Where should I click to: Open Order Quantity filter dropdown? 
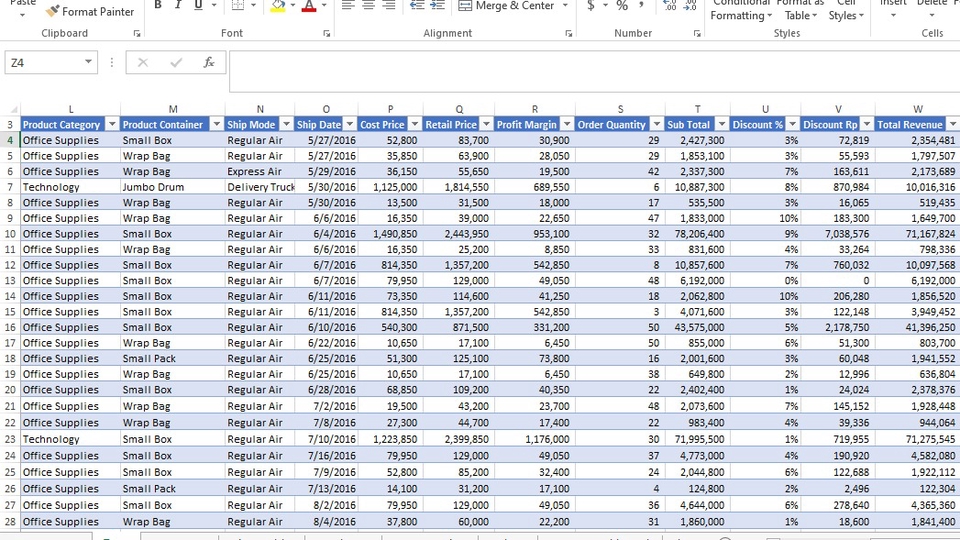click(656, 124)
